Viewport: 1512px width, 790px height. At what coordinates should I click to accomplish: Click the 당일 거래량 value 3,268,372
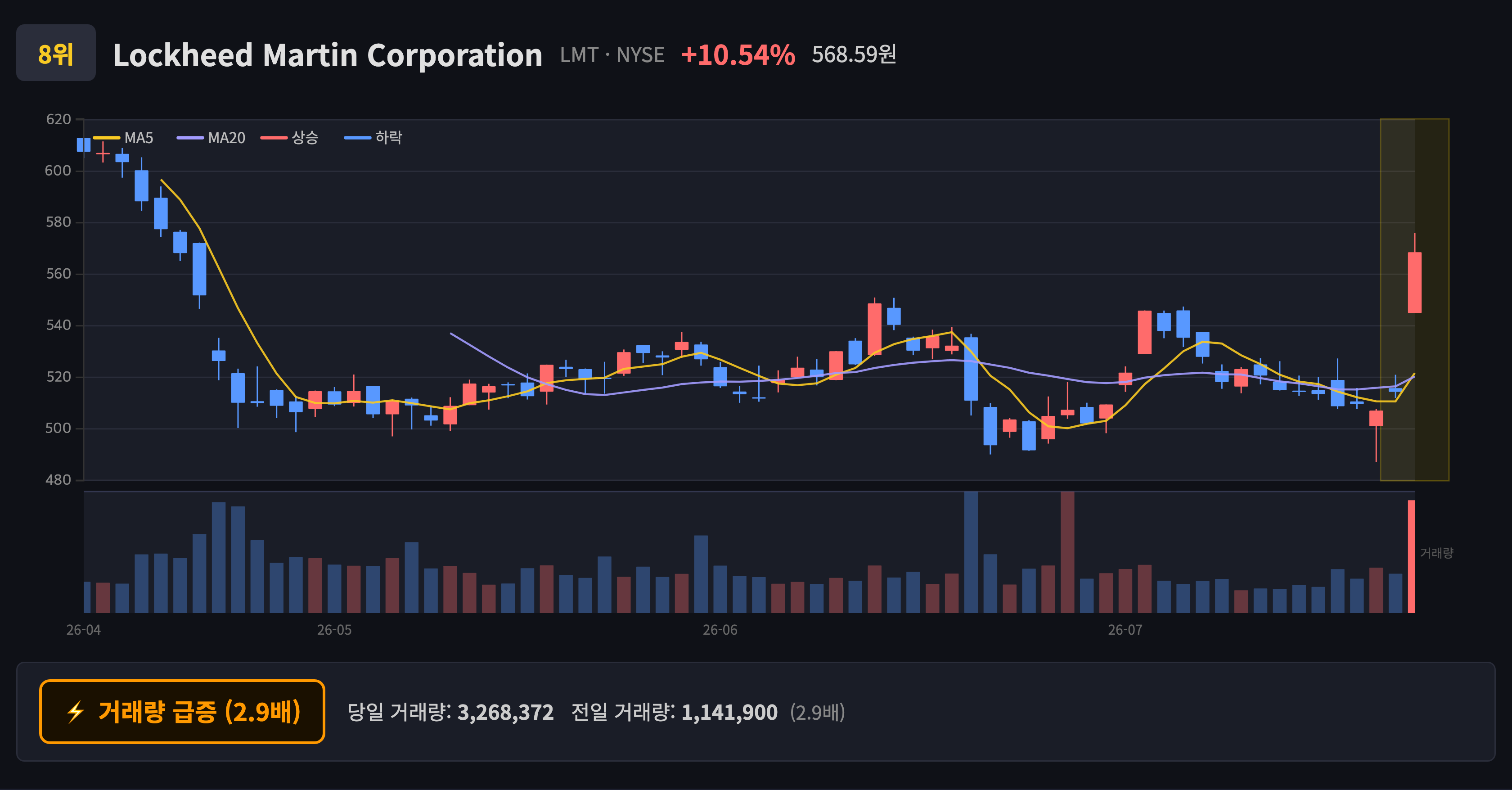click(505, 713)
